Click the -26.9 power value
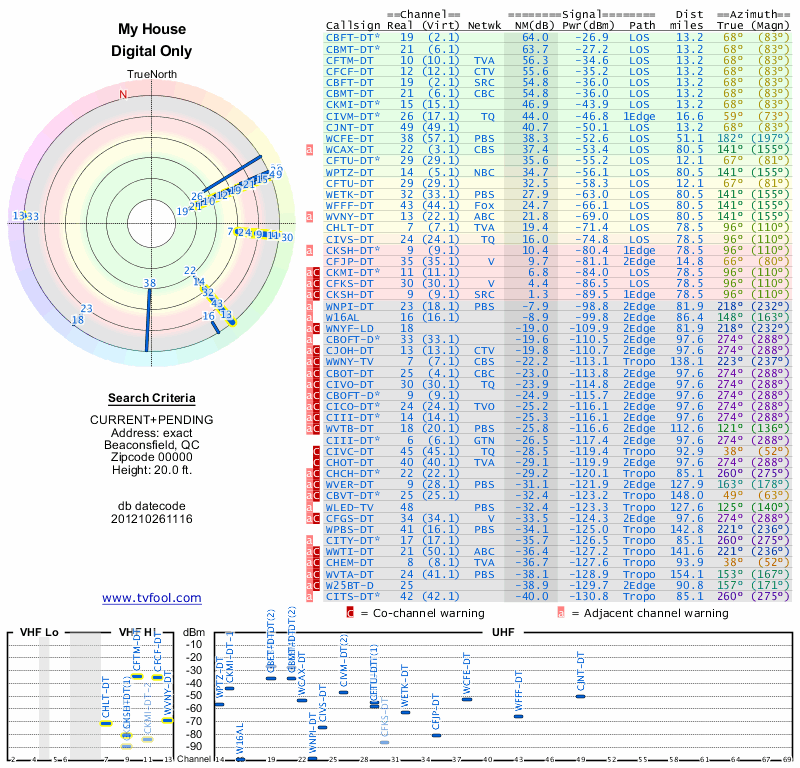The image size is (800, 768). [x=592, y=38]
